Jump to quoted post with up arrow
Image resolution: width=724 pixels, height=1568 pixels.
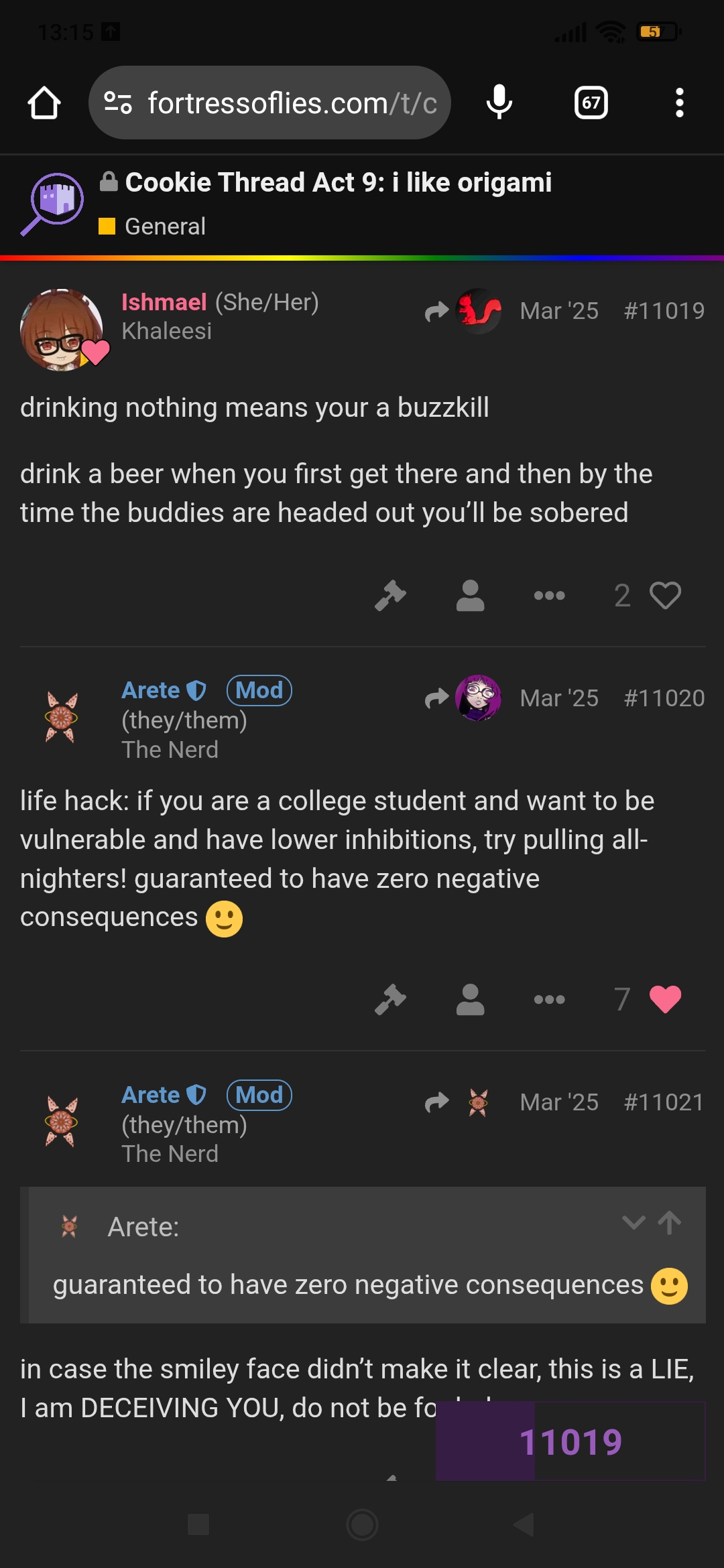tap(669, 1223)
